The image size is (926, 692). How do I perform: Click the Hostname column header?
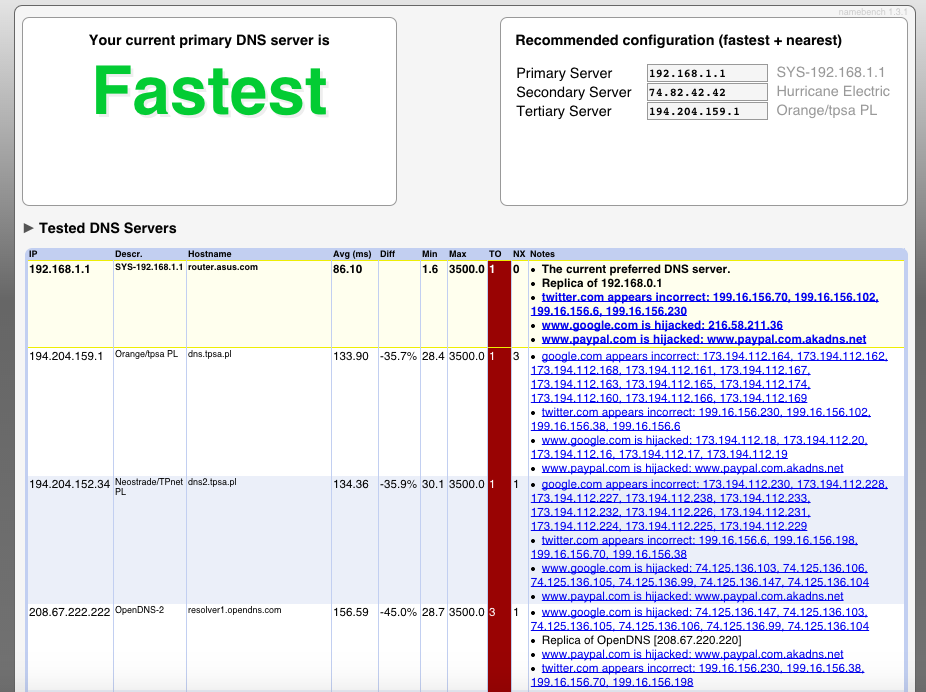209,254
